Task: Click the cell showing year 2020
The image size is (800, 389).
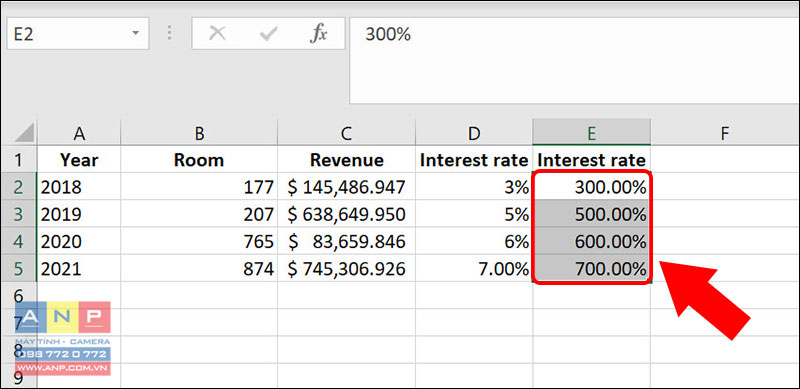Action: tap(79, 241)
